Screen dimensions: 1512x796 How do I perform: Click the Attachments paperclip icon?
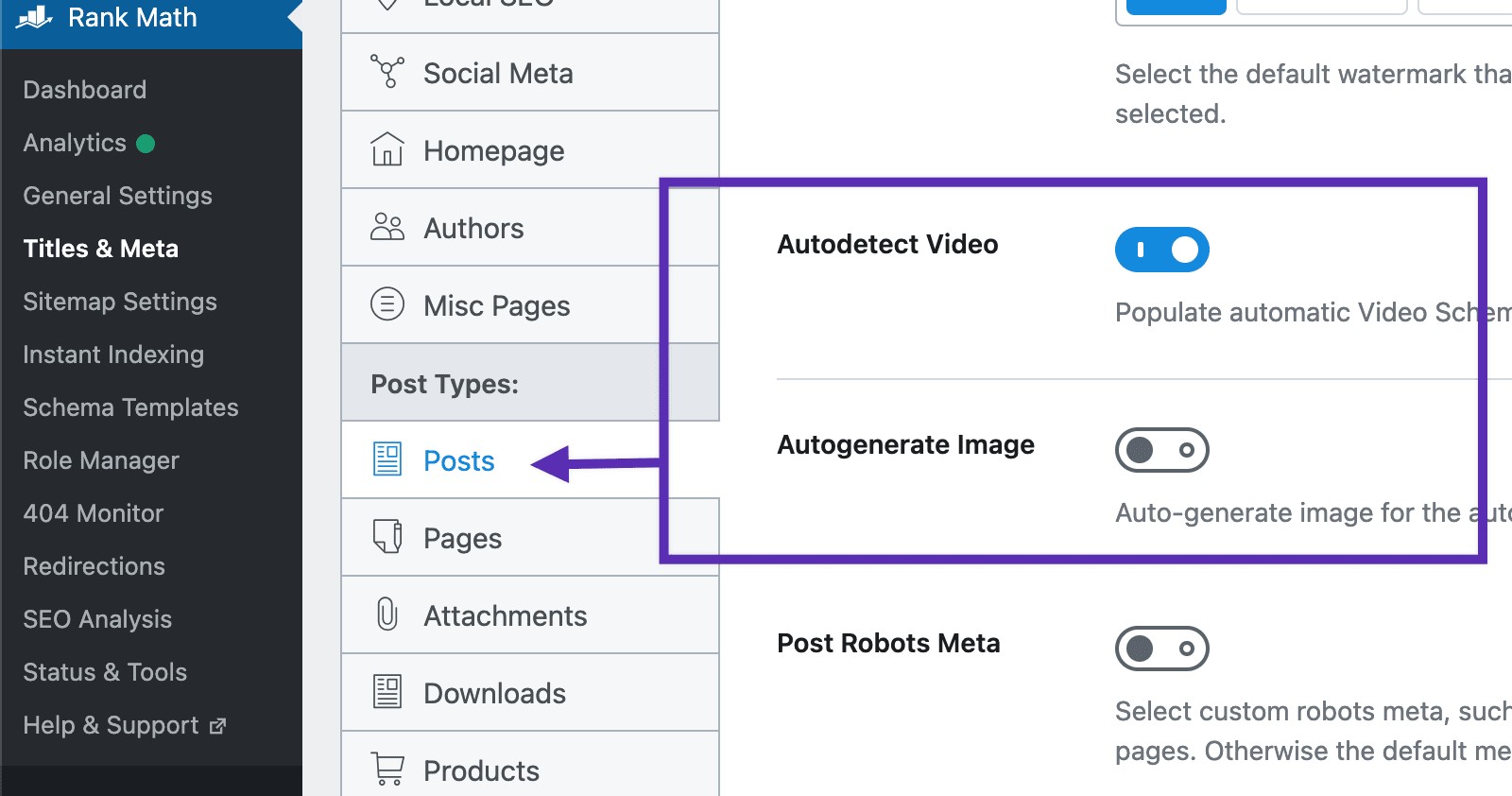(387, 614)
